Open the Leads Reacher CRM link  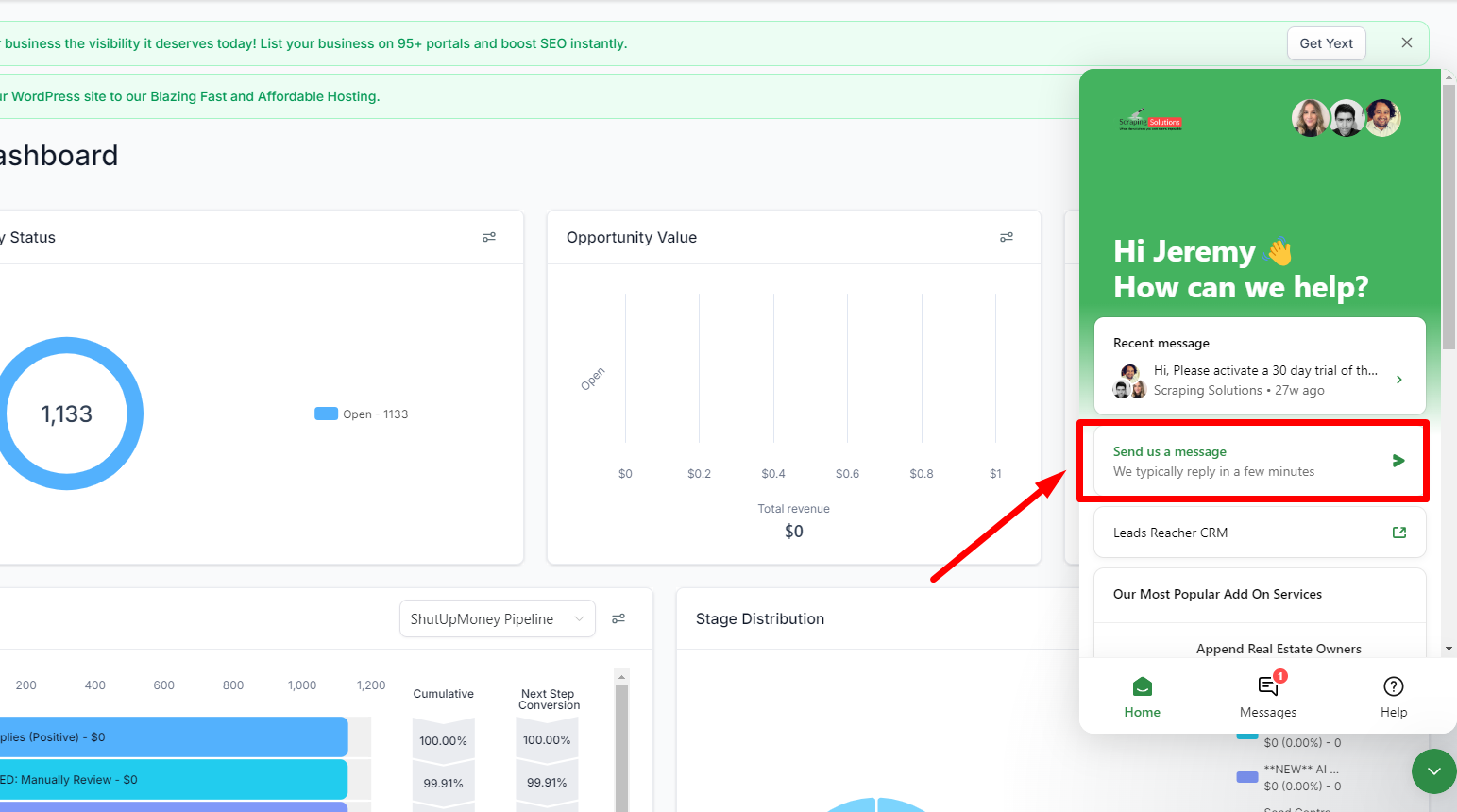pyautogui.click(x=1260, y=533)
